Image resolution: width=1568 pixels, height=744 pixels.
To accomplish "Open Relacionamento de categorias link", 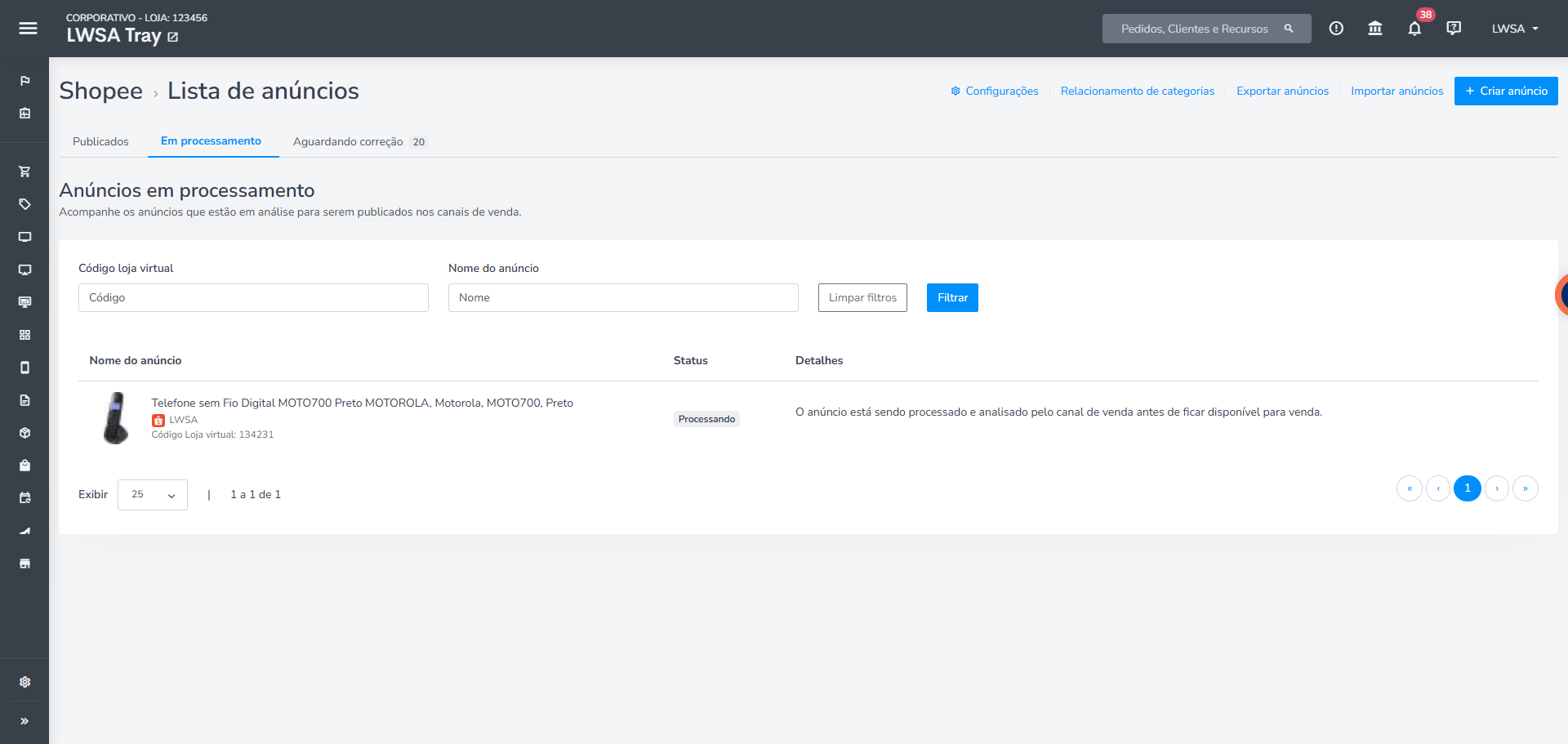I will pyautogui.click(x=1138, y=91).
